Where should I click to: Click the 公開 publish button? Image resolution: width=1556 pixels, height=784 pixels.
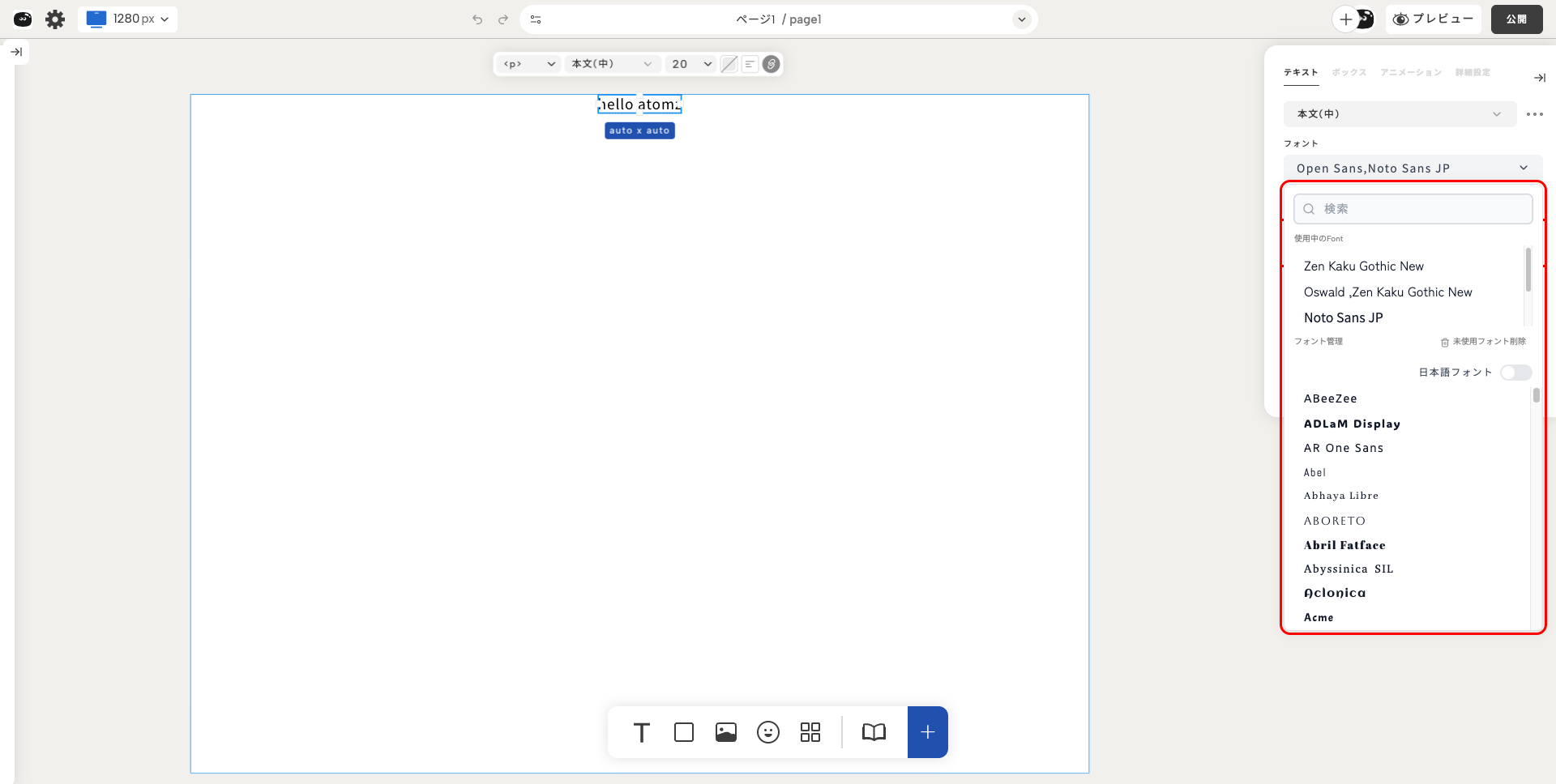[x=1516, y=19]
